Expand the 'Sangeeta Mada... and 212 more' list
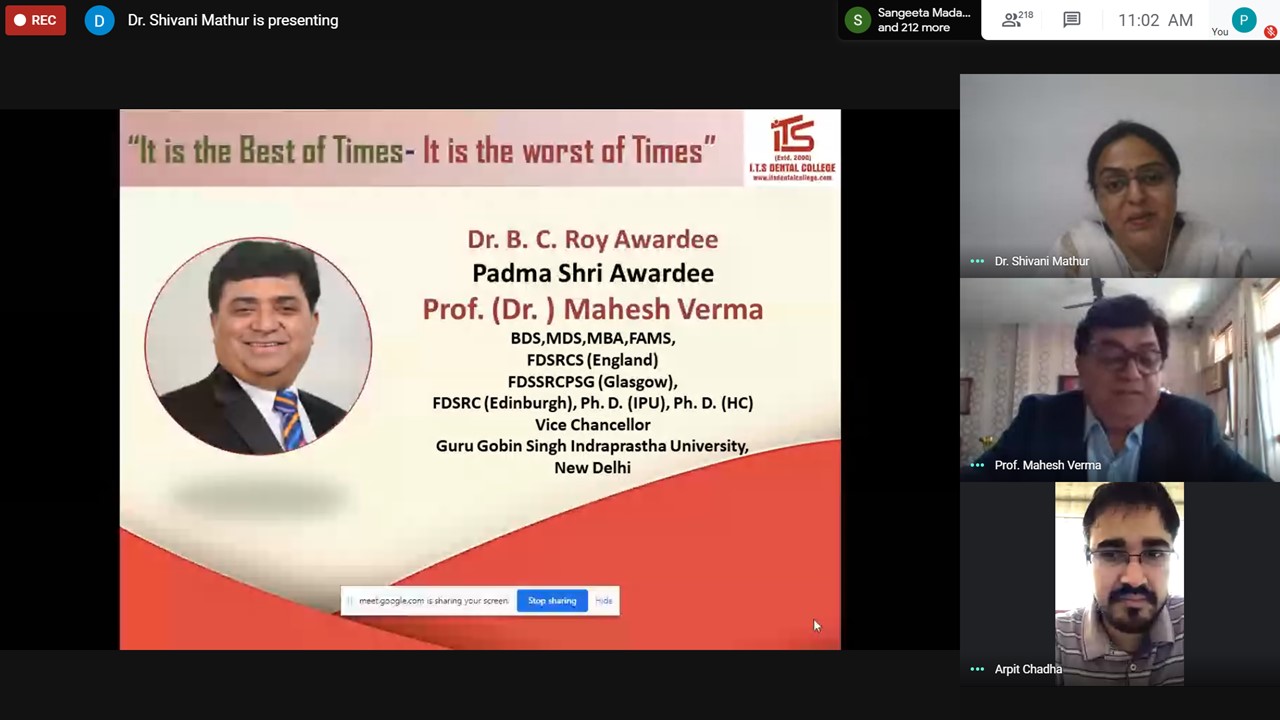Viewport: 1280px width, 720px height. pyautogui.click(x=923, y=20)
